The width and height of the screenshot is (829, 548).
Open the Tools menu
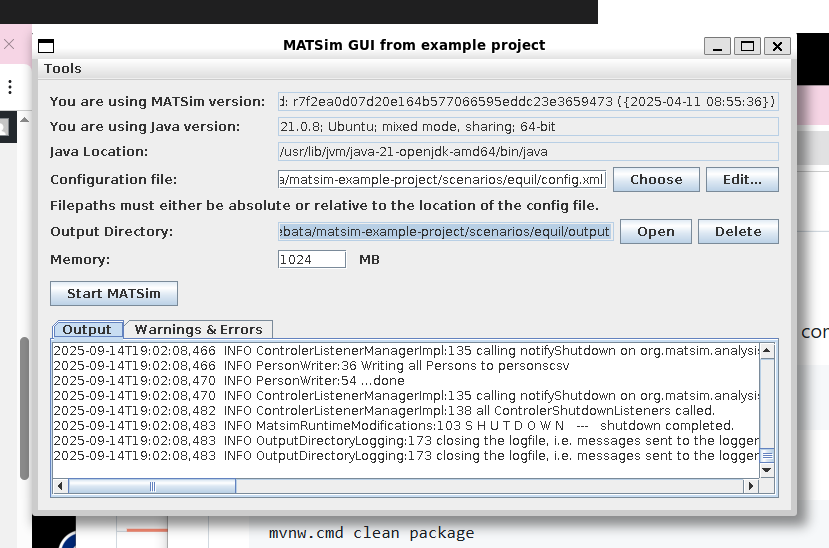coord(62,69)
